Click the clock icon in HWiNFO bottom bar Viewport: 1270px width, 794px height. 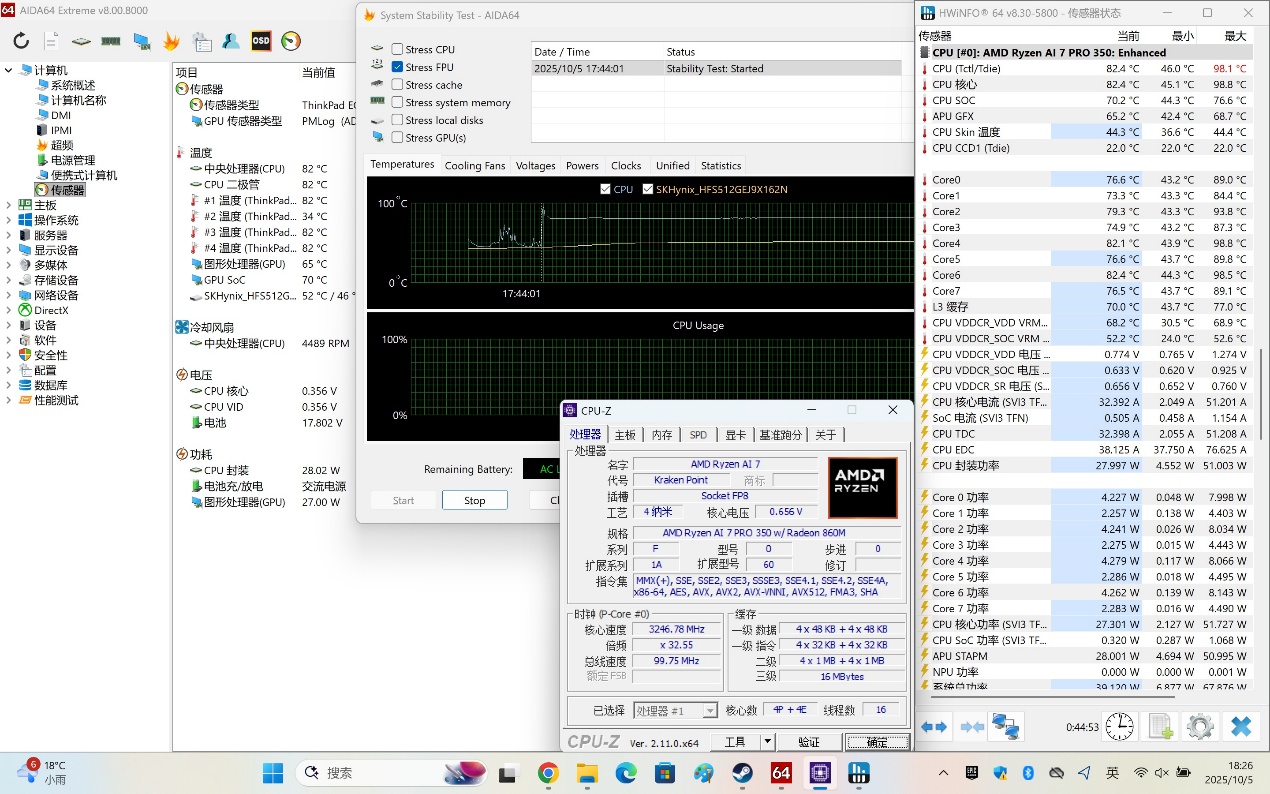[1119, 726]
